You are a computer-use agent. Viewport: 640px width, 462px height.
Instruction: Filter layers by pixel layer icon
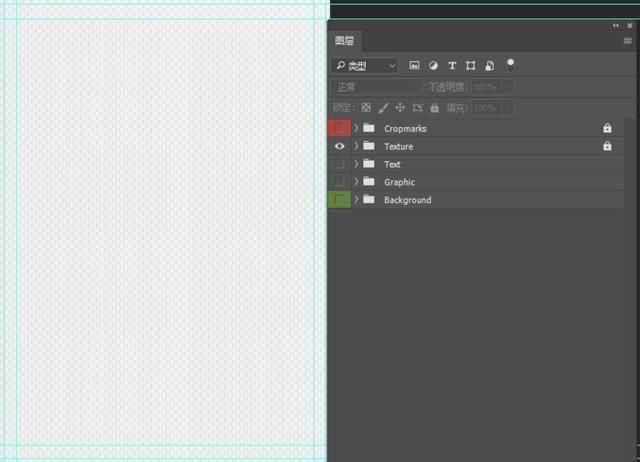(x=414, y=66)
